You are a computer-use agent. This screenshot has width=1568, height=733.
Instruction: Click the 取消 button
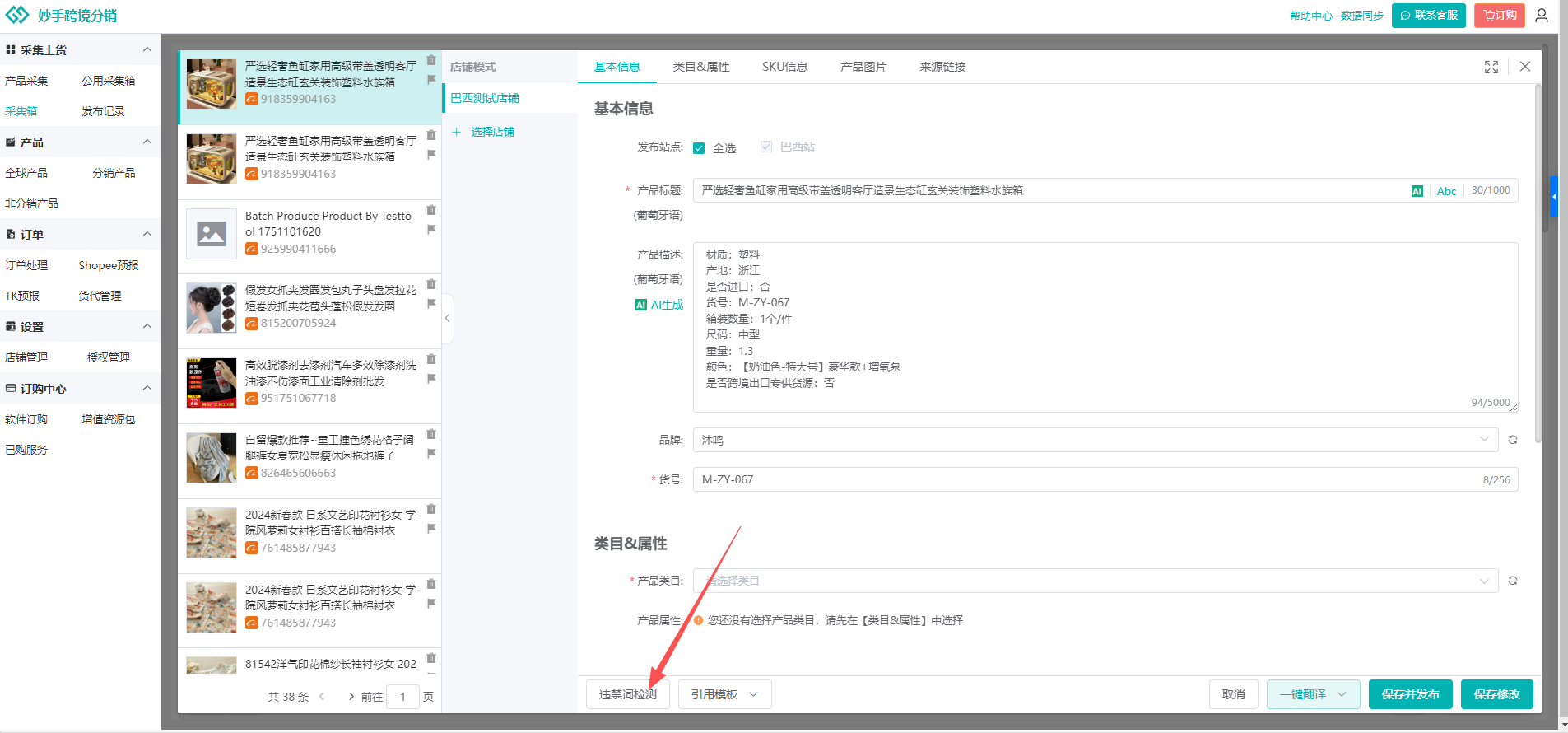point(1234,694)
